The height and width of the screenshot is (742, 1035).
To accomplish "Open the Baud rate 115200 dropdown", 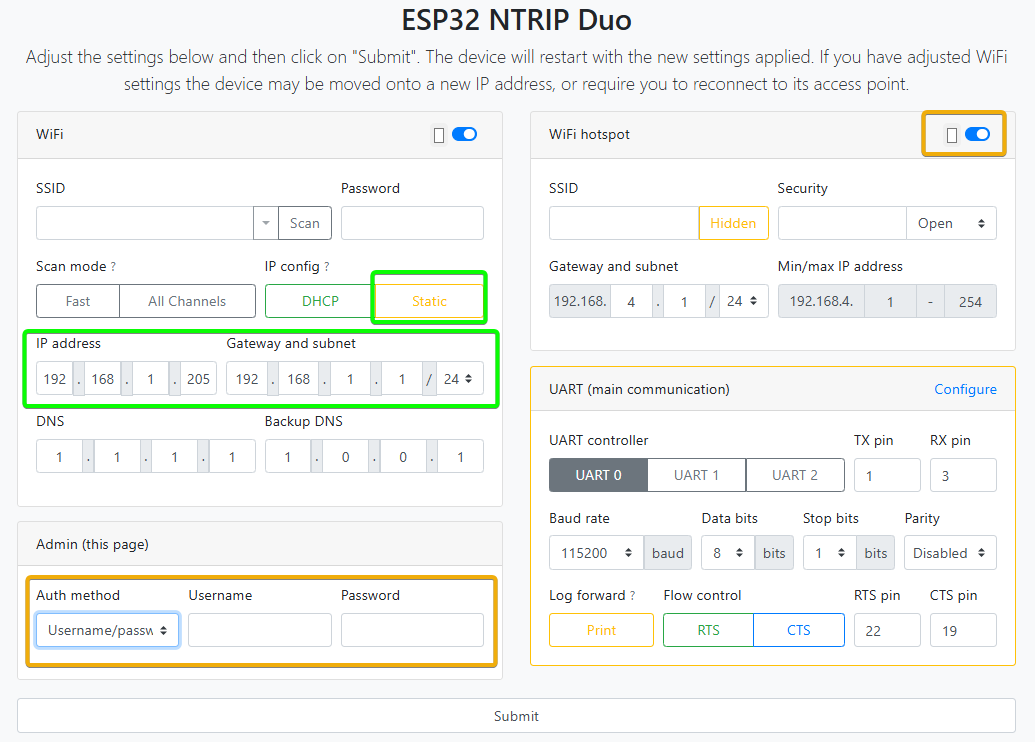I will [x=596, y=553].
